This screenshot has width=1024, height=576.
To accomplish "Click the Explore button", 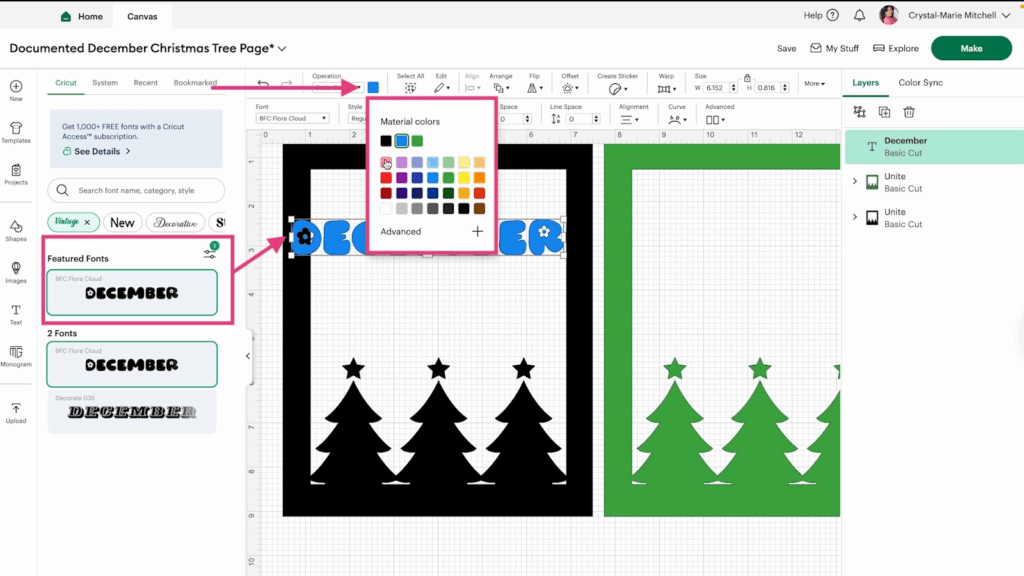I will click(895, 48).
